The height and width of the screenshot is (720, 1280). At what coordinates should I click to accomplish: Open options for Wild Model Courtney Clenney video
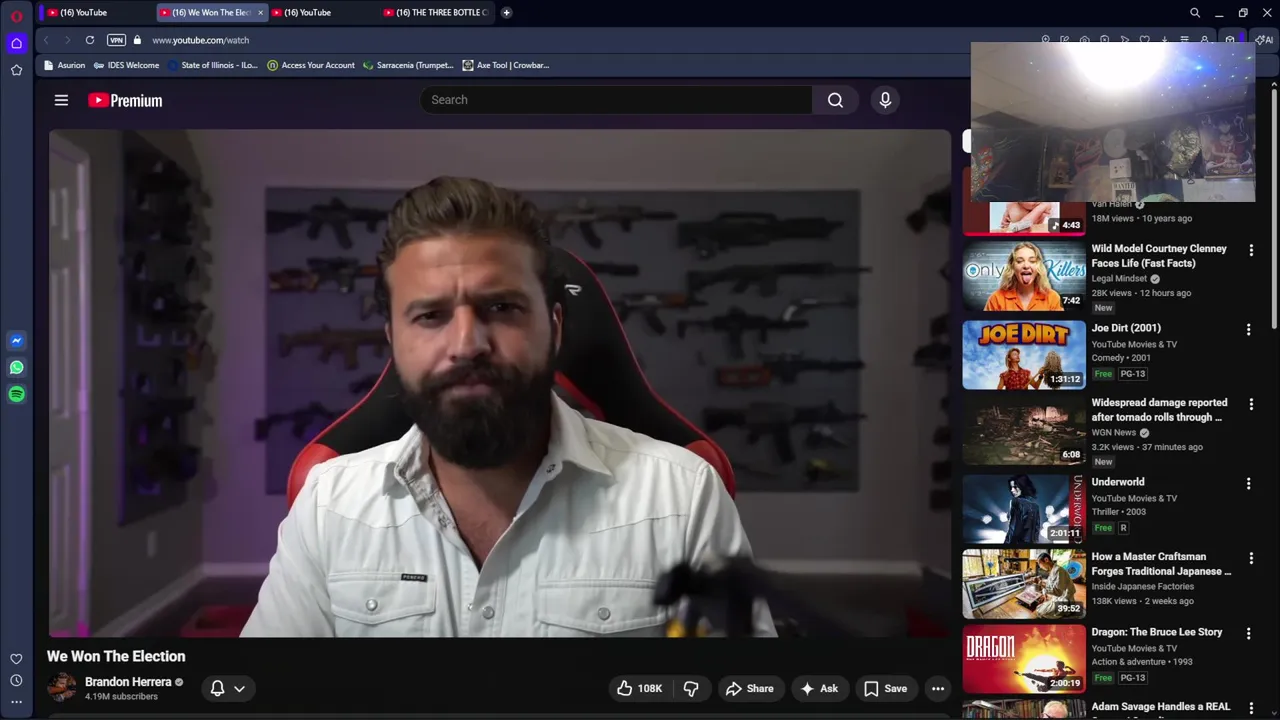(1250, 250)
